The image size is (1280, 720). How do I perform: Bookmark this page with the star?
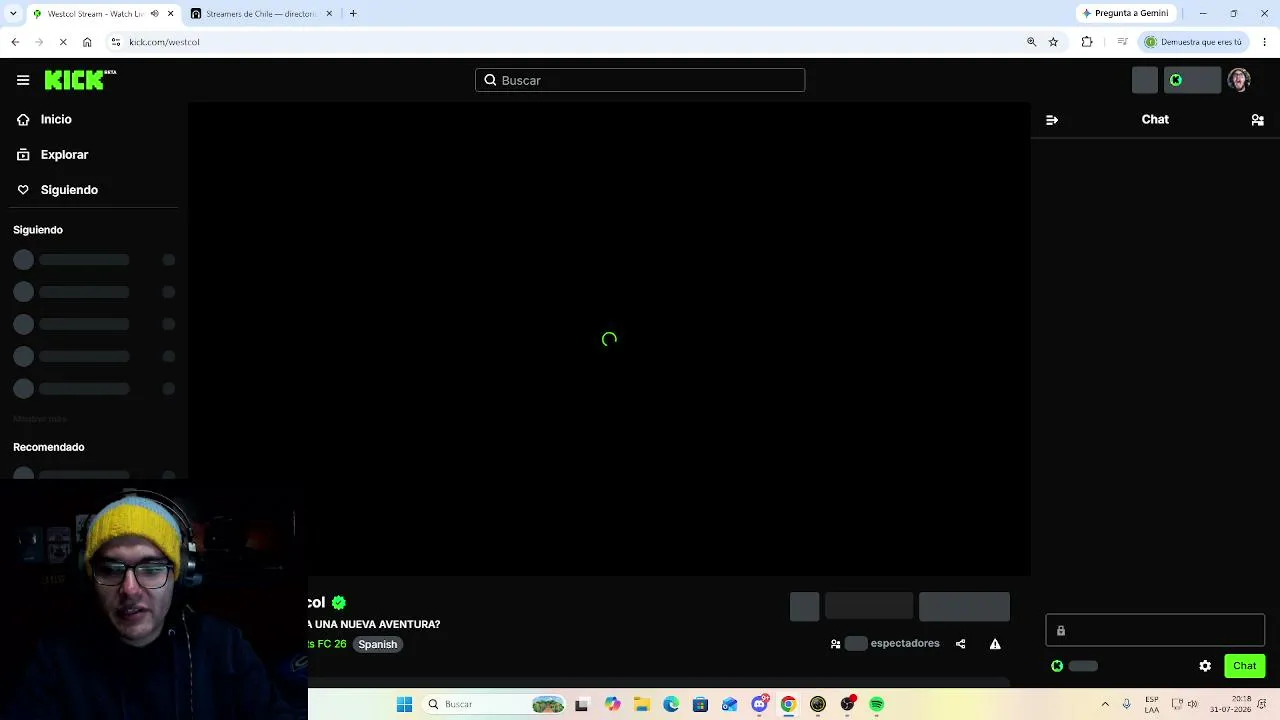(1053, 42)
